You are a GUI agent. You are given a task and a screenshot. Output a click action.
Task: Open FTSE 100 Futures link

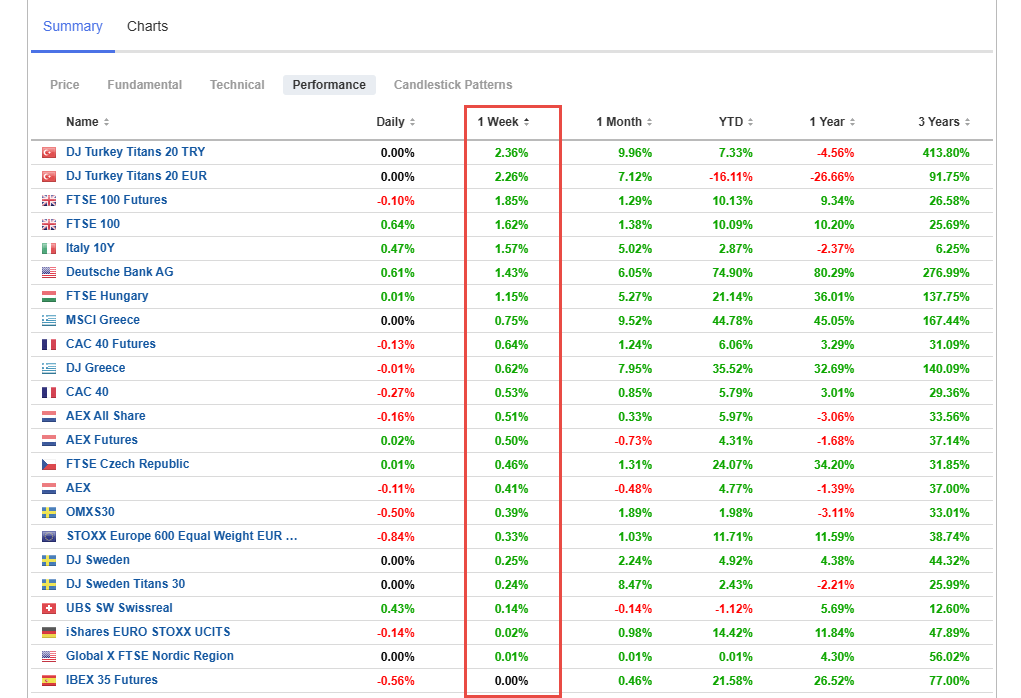point(117,200)
